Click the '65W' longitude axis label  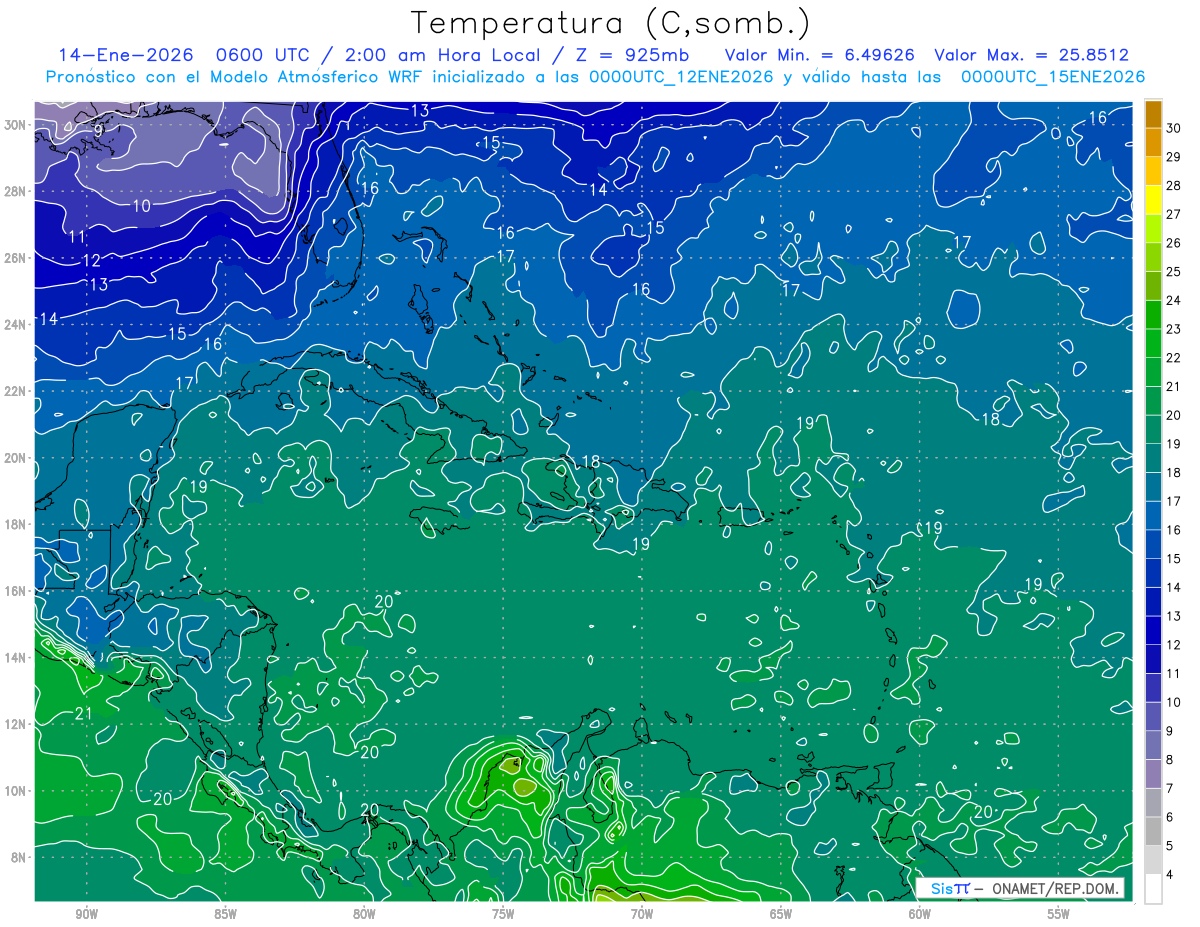click(x=781, y=913)
